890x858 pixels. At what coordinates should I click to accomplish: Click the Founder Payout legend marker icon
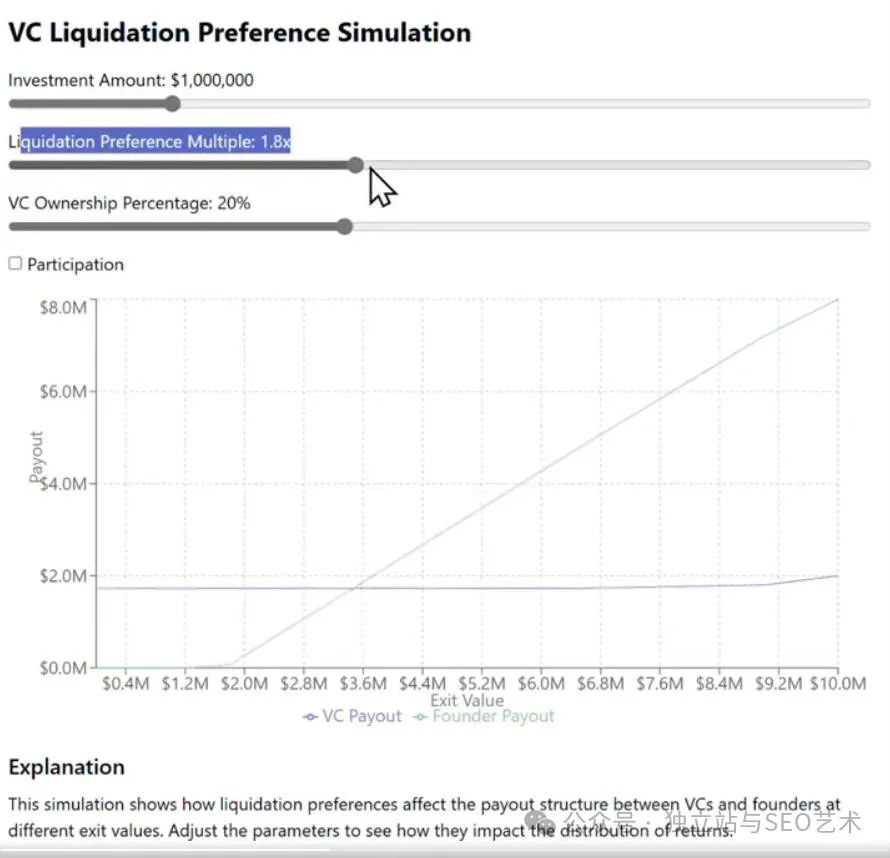click(421, 717)
